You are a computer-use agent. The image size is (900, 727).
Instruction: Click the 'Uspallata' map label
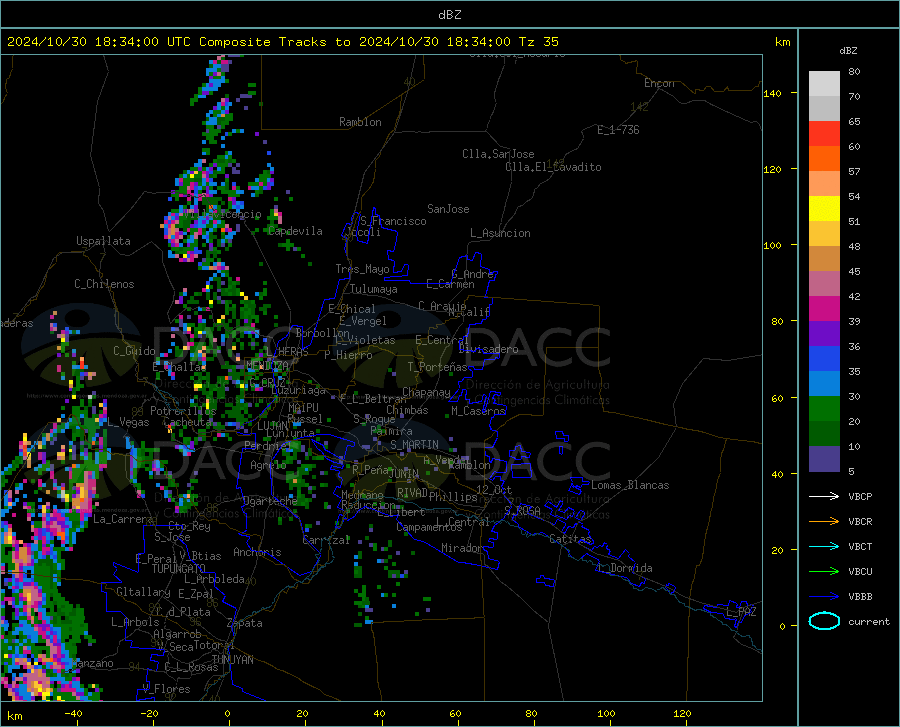point(103,241)
